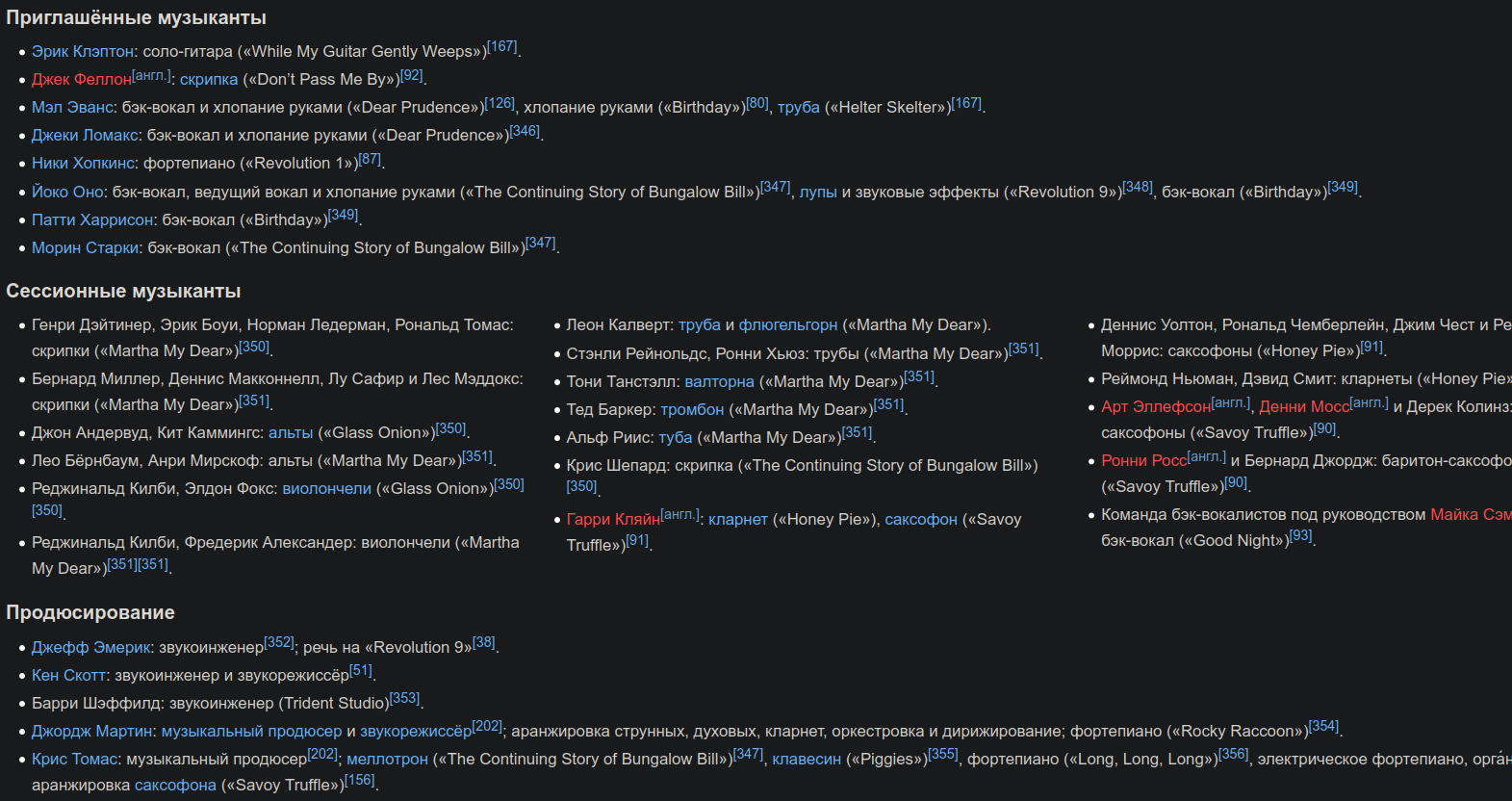The height and width of the screenshot is (801, 1512).
Task: Jump to footnote [92] after Don't Pass Me By
Action: coord(411,75)
